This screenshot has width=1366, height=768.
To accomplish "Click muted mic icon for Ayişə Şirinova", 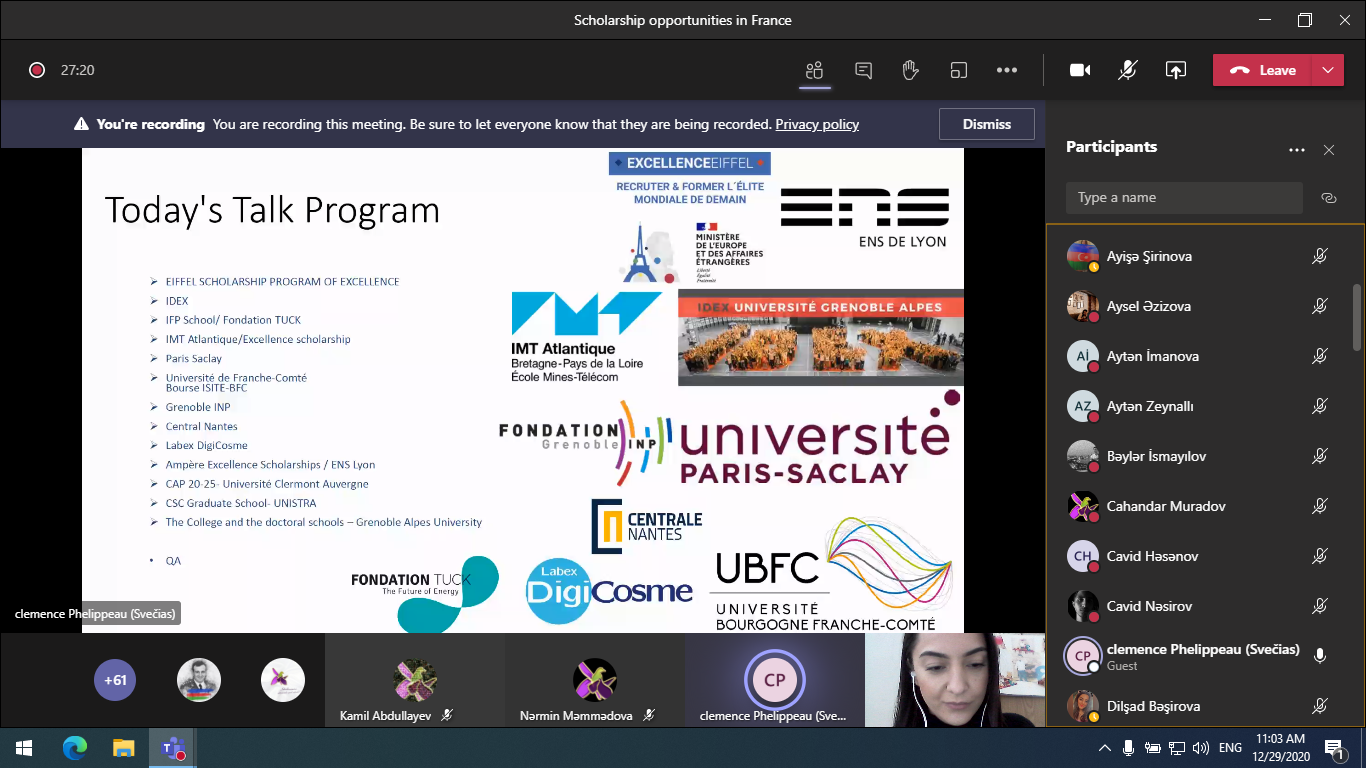I will (x=1320, y=256).
